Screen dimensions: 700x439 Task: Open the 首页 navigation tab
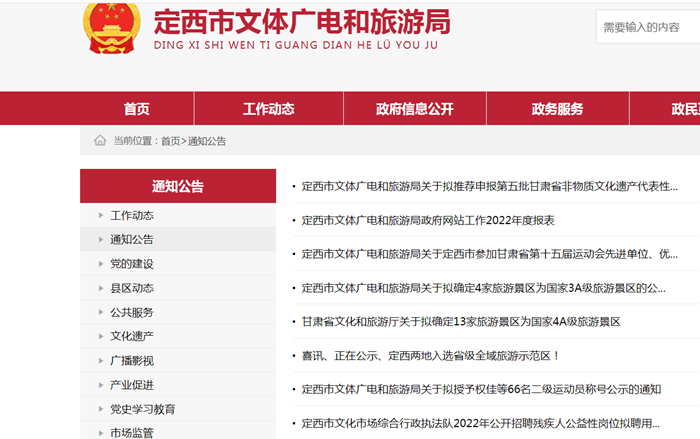pos(137,109)
